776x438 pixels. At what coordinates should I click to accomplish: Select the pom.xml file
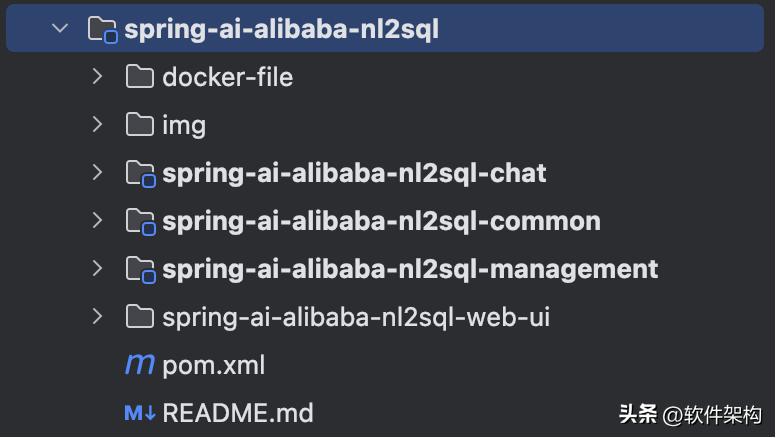coord(213,365)
